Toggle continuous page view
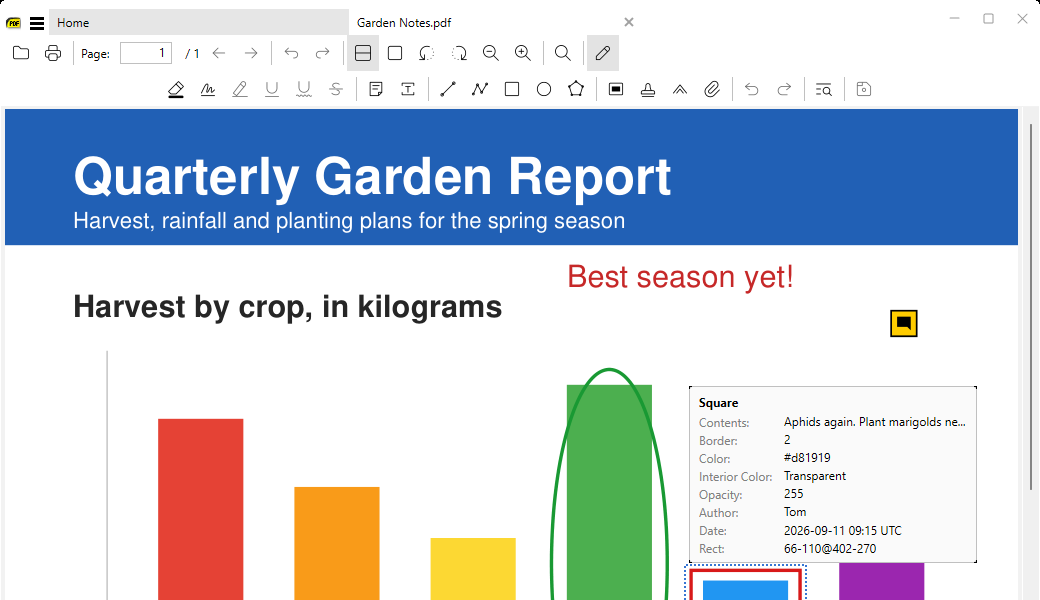Image resolution: width=1040 pixels, height=600 pixels. coord(363,53)
